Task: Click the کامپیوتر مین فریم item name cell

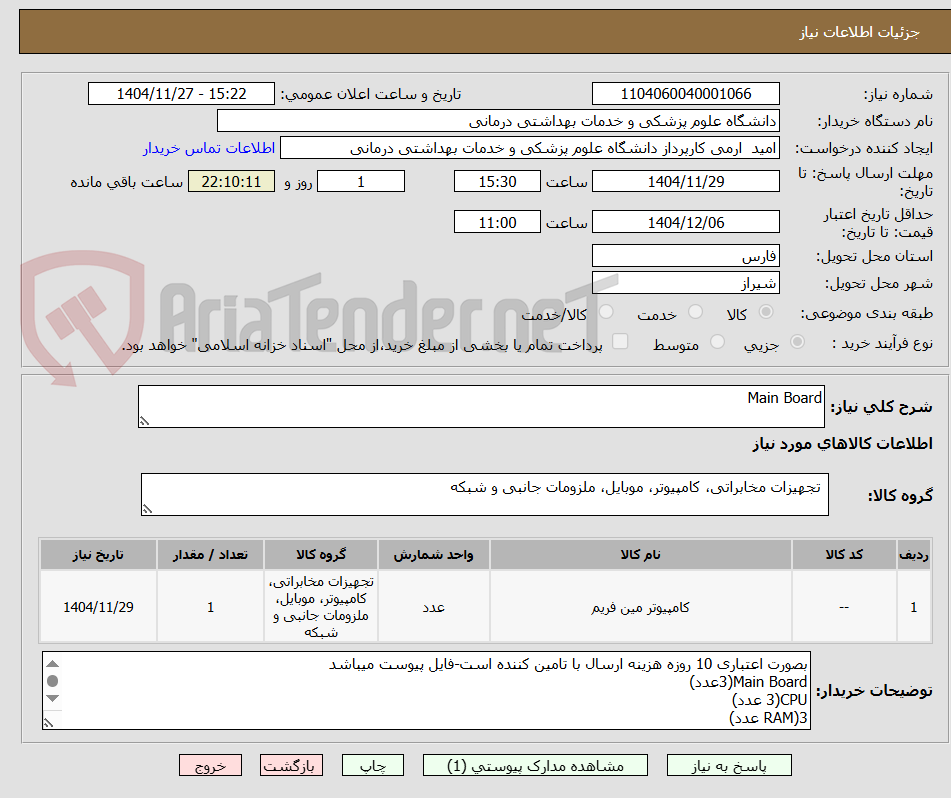Action: coord(640,607)
